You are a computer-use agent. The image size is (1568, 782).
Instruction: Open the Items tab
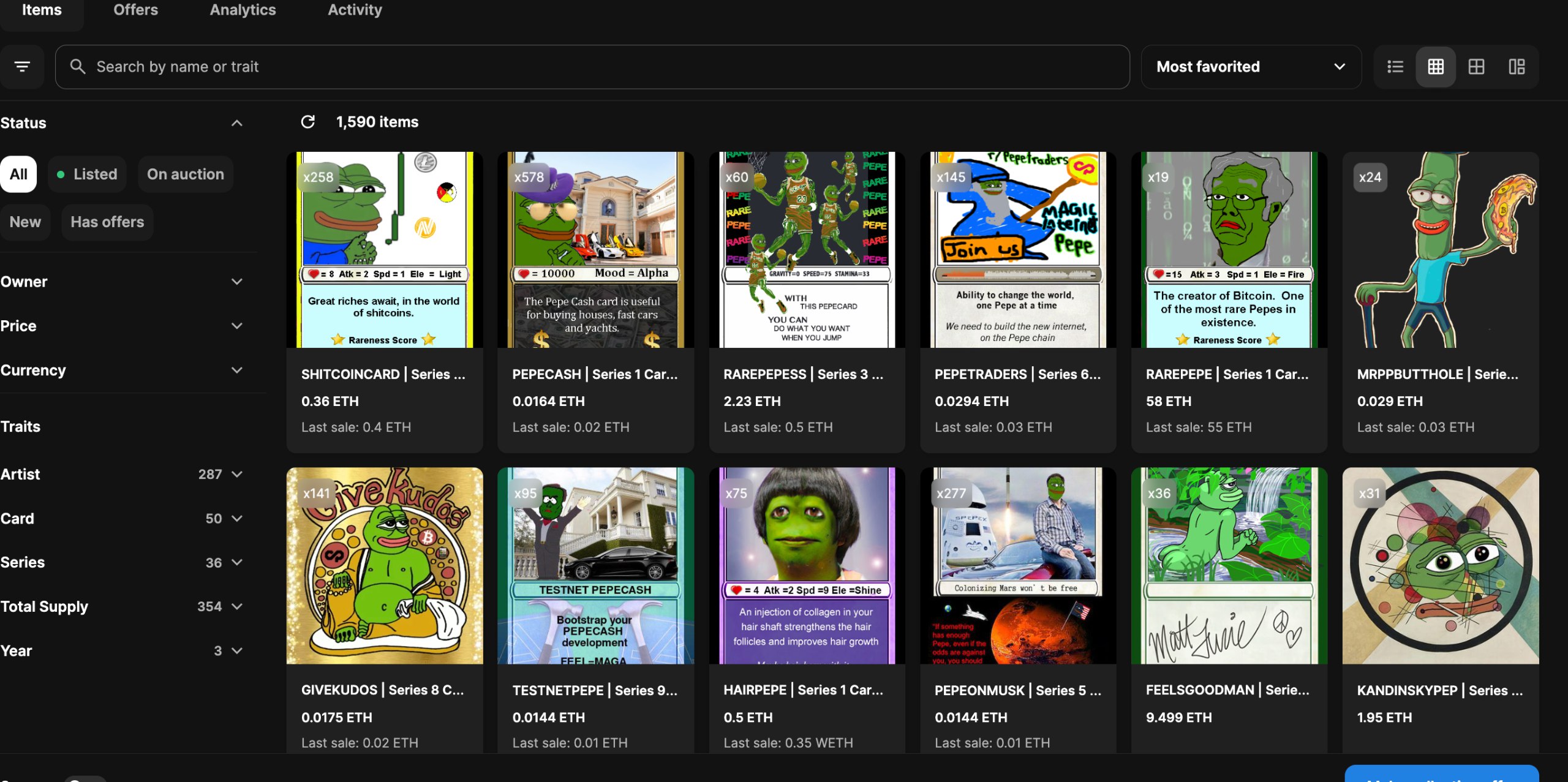pyautogui.click(x=42, y=10)
